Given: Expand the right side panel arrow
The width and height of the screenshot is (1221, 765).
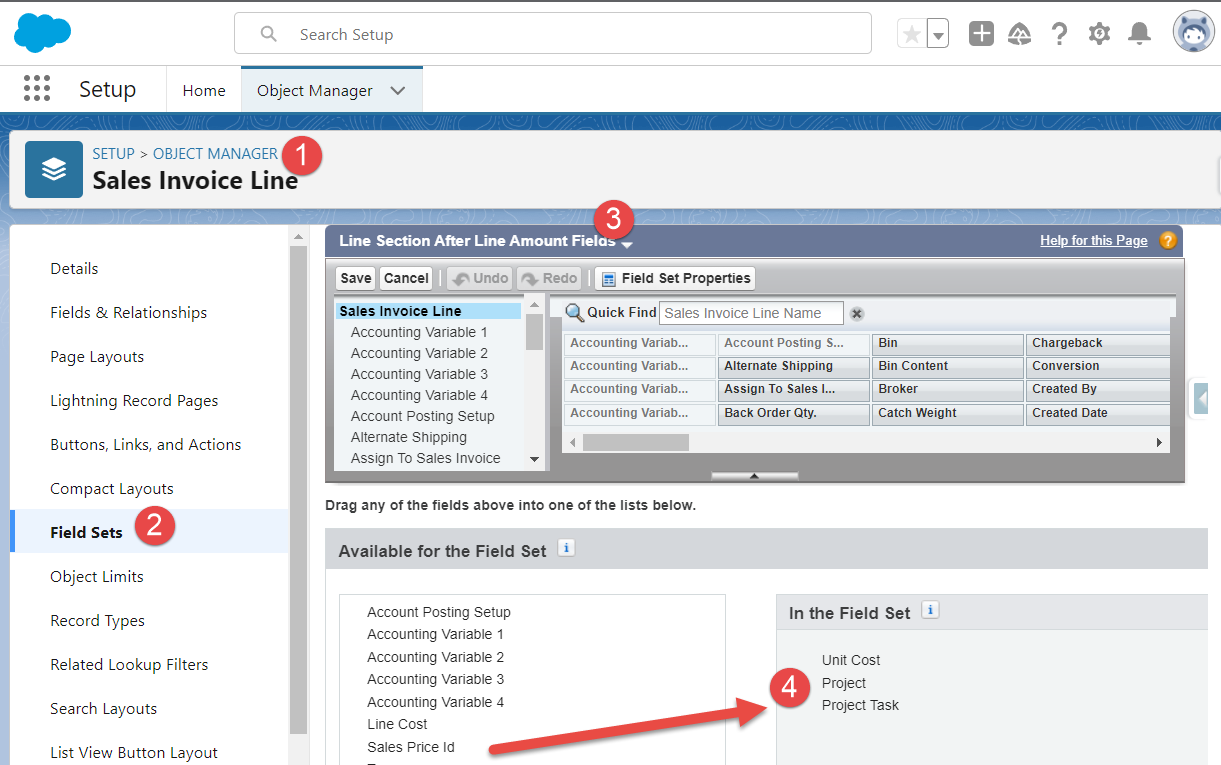Looking at the screenshot, I should coord(1203,397).
